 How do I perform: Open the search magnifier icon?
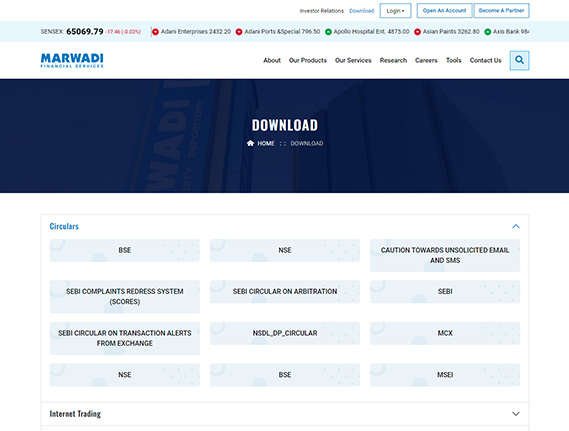coord(519,60)
